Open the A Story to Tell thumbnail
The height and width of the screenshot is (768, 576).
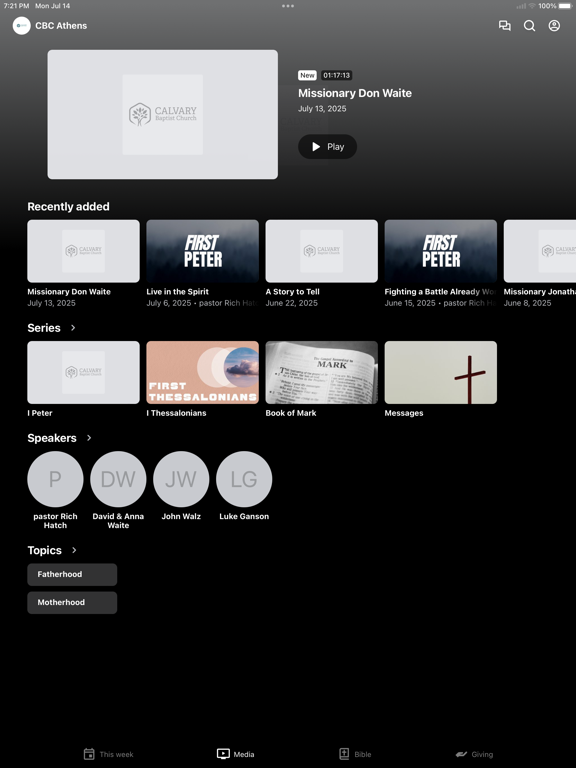321,251
